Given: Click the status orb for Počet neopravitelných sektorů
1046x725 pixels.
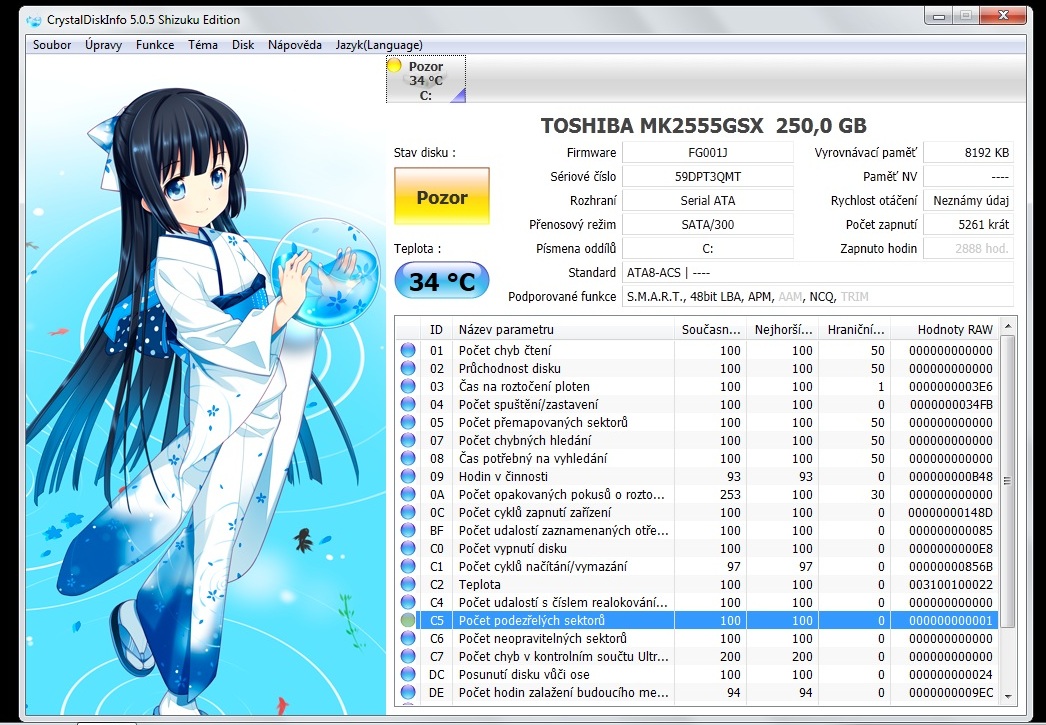Looking at the screenshot, I should click(408, 638).
